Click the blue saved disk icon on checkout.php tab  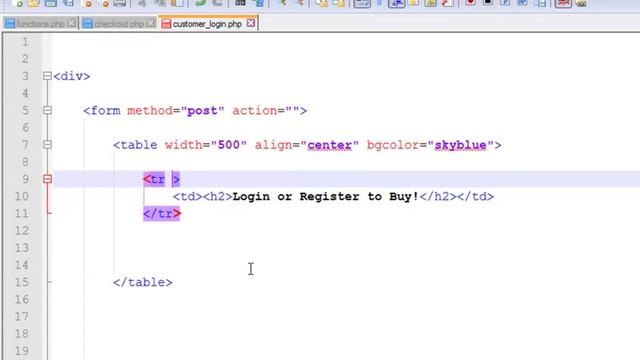(x=87, y=24)
